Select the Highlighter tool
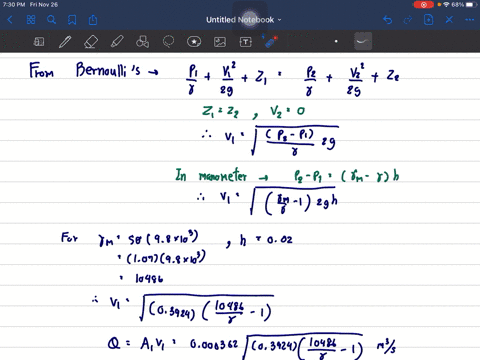This screenshot has width=480, height=360. pos(117,42)
